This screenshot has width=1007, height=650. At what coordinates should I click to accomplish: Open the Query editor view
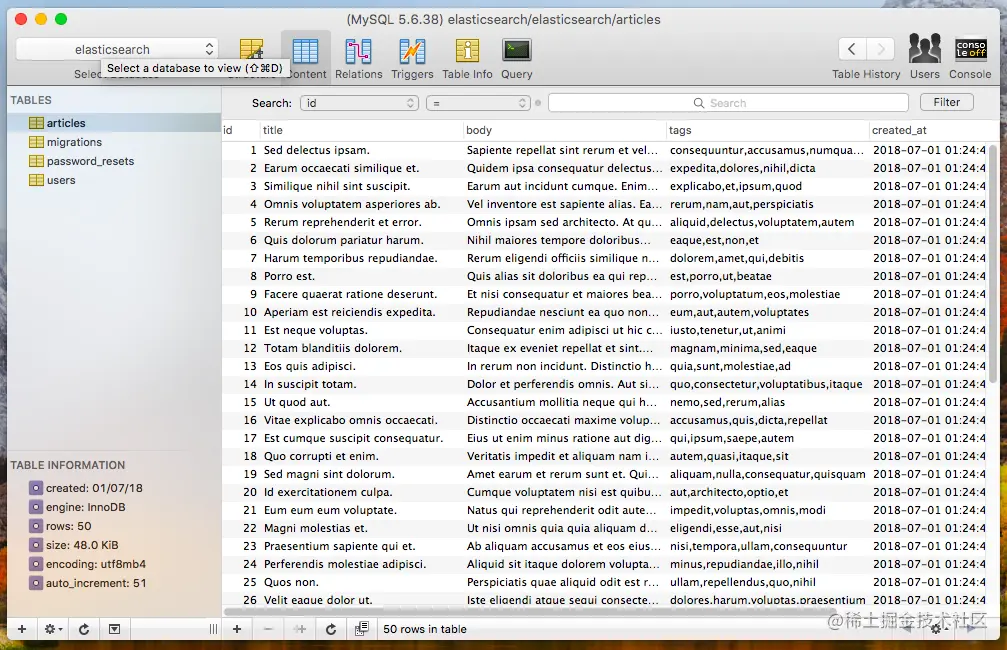tap(516, 58)
